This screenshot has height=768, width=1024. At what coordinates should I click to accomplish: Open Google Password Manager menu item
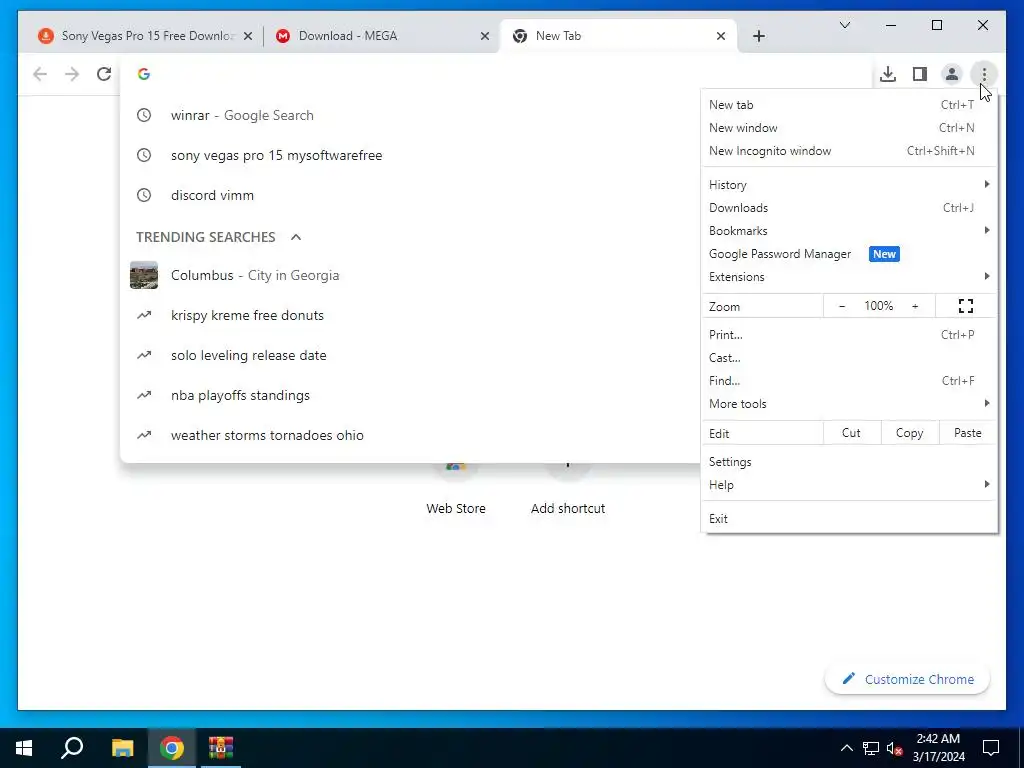(849, 254)
